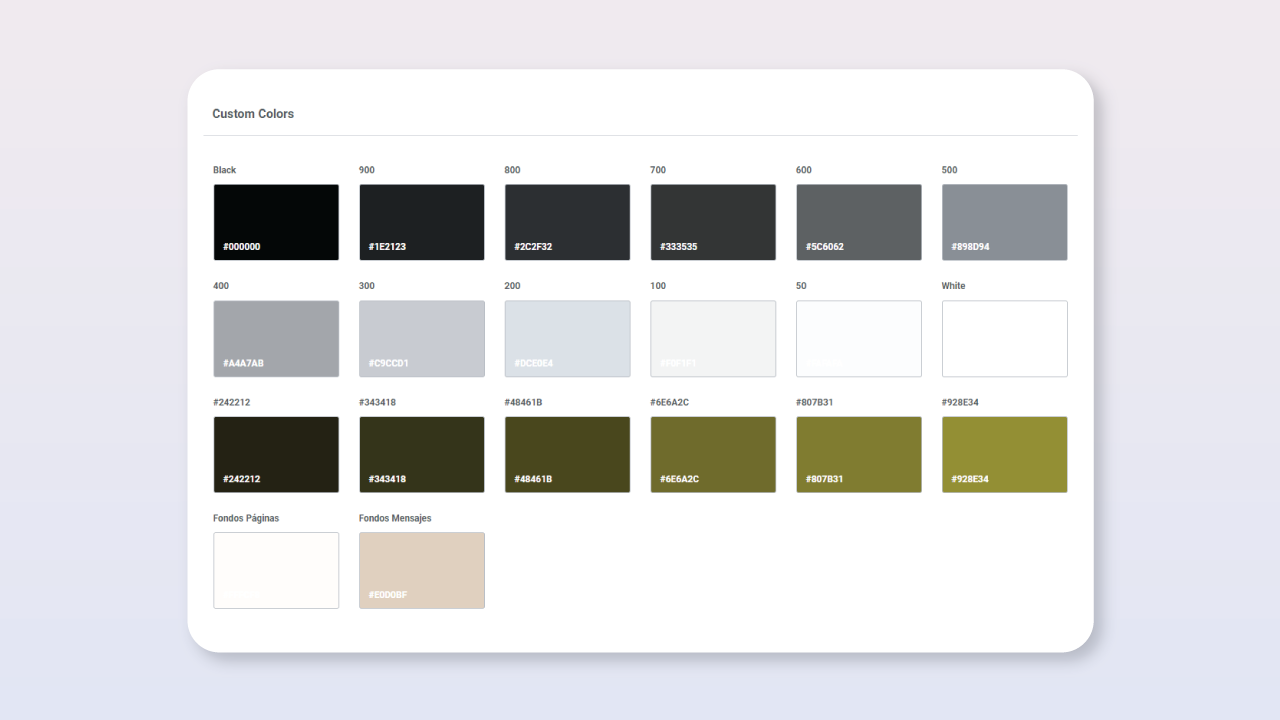
Task: Click the '#1E2123' hex code text
Action: tap(387, 247)
